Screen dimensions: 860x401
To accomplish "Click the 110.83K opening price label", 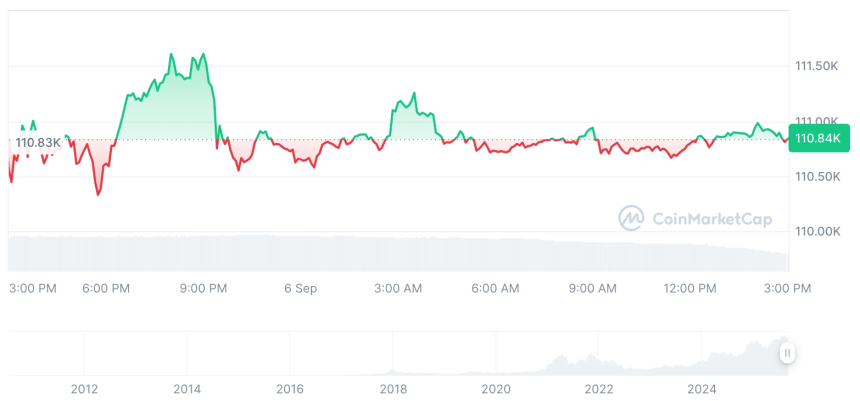I will pyautogui.click(x=38, y=143).
